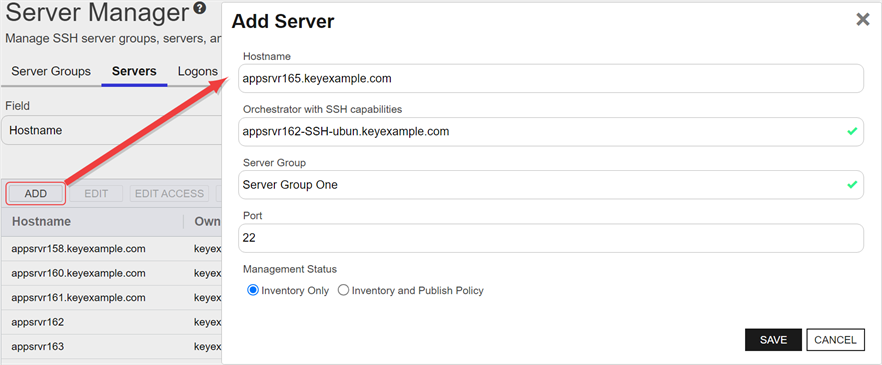Select the Servers tab

tap(134, 71)
